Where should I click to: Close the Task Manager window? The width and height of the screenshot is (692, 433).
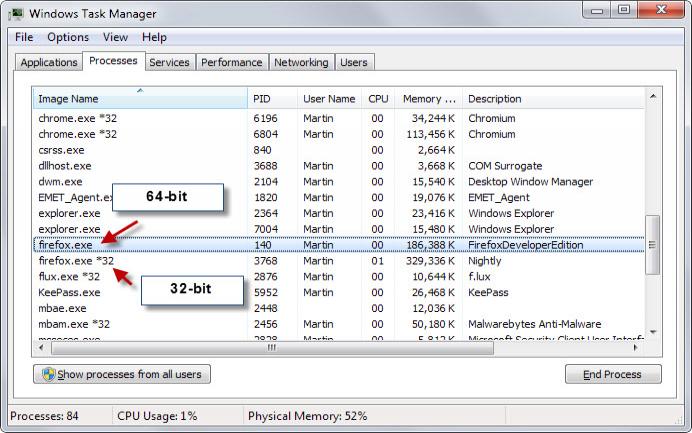pyautogui.click(x=661, y=10)
